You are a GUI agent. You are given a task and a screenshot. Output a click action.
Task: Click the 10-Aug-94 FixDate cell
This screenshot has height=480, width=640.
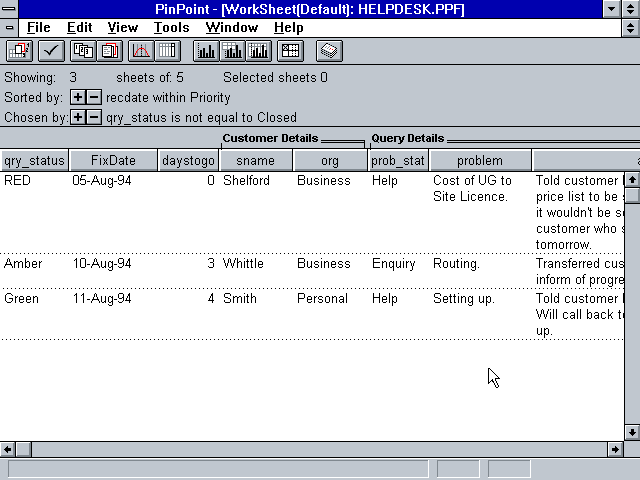[x=102, y=264]
